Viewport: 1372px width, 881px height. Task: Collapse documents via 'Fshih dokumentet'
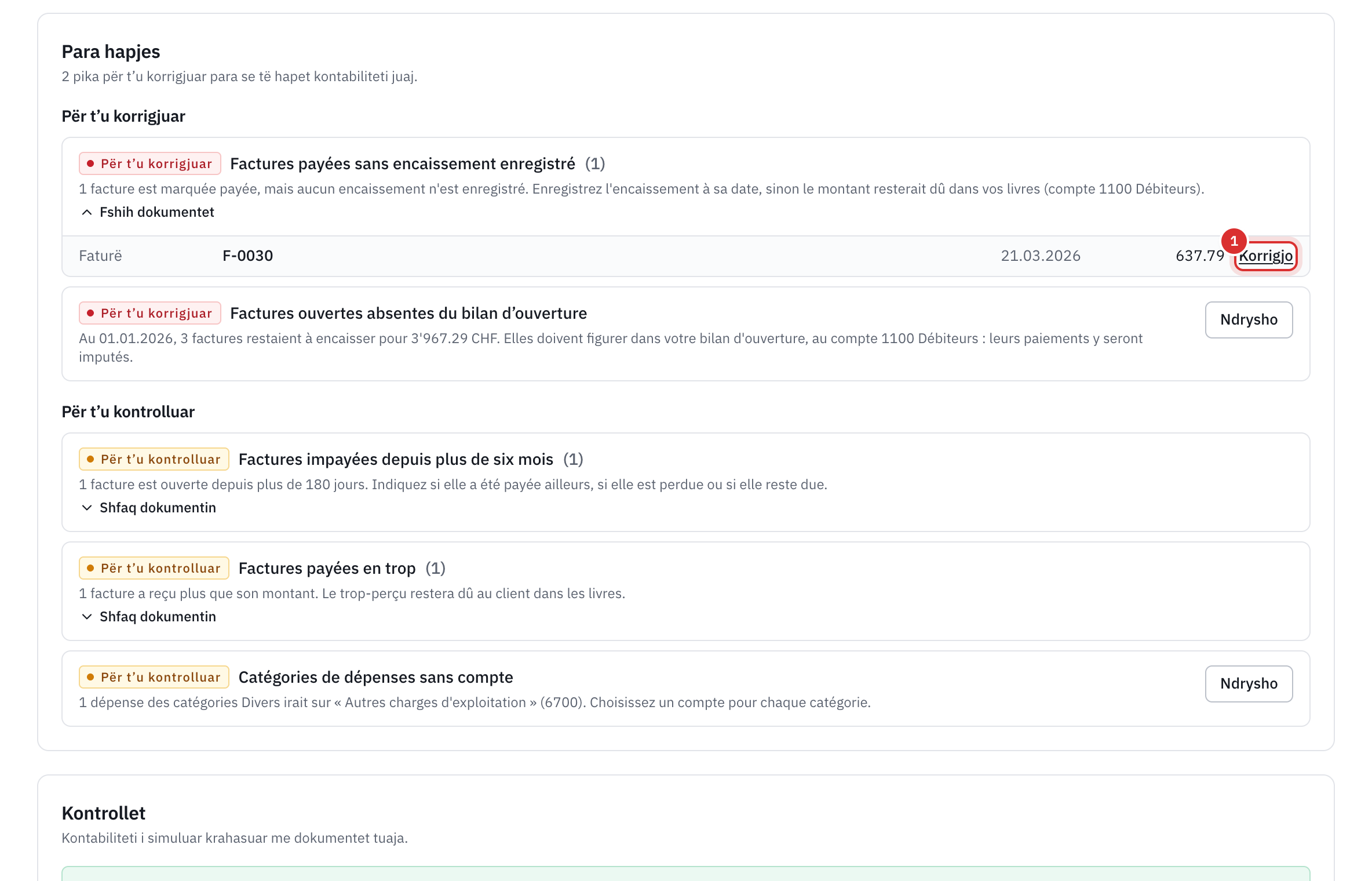147,212
